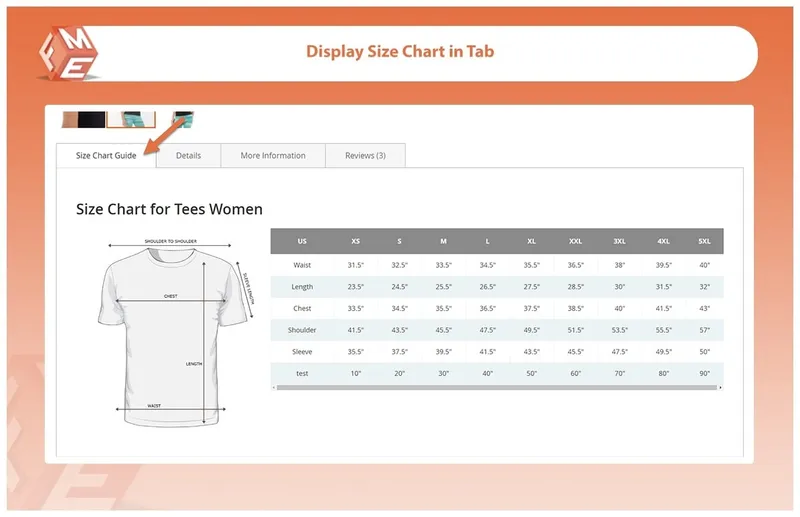Click the 'Display Size Chart in Tab' title
This screenshot has height=517, width=800.
(x=400, y=52)
